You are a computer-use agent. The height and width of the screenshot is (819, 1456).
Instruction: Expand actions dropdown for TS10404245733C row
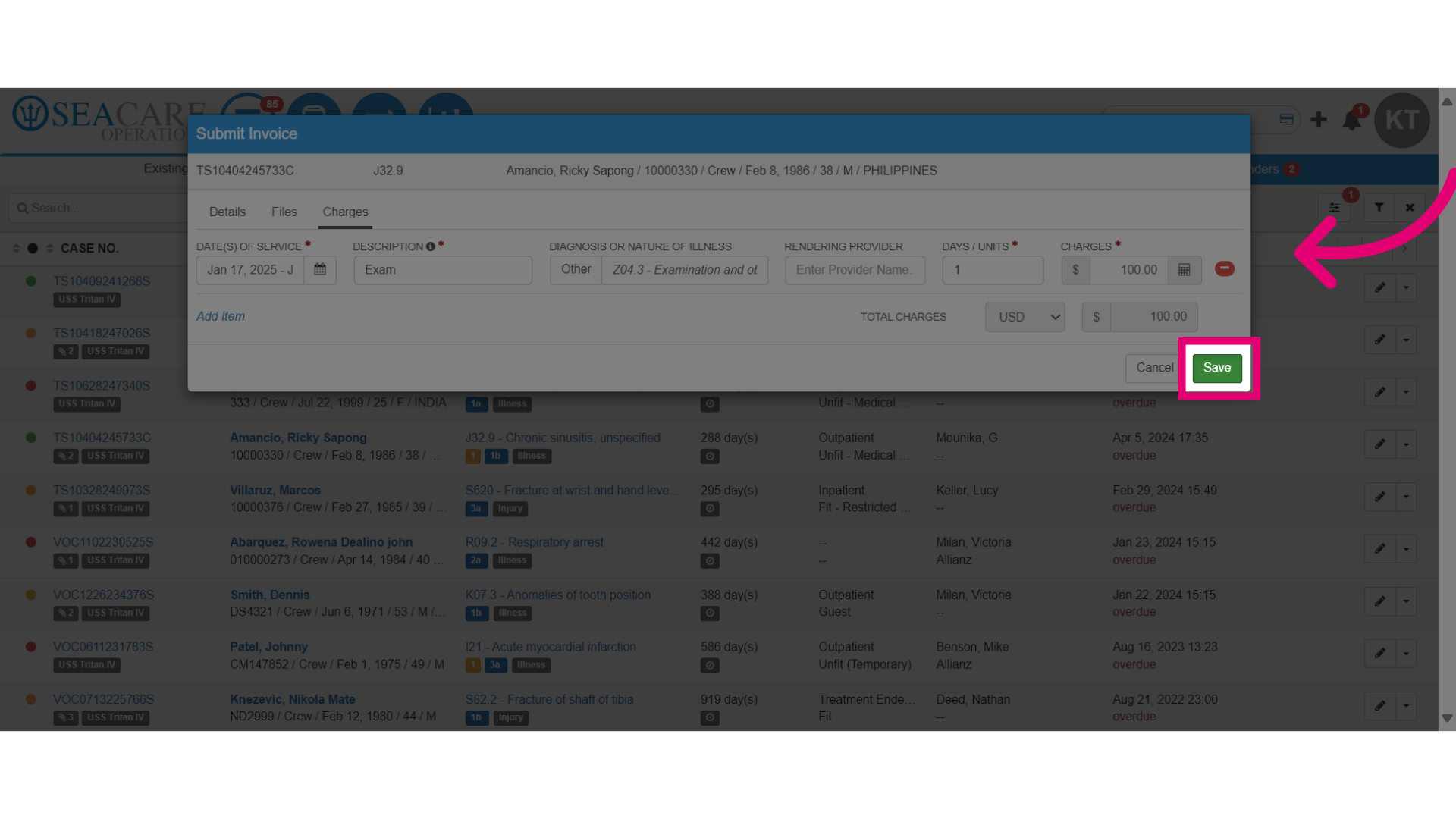point(1407,444)
